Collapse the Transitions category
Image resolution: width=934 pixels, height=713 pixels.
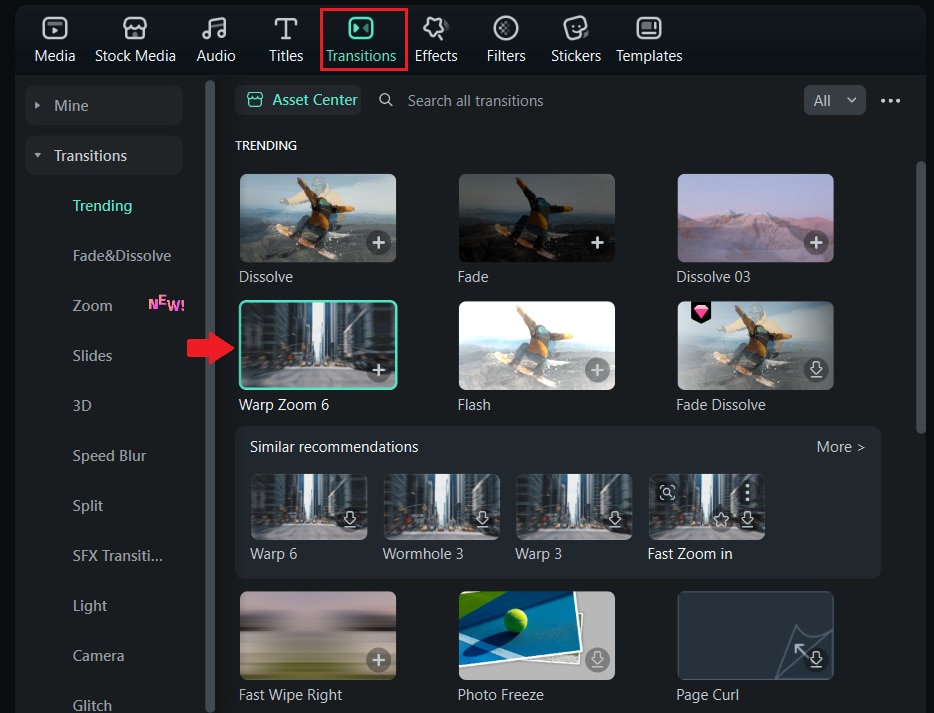[104, 155]
